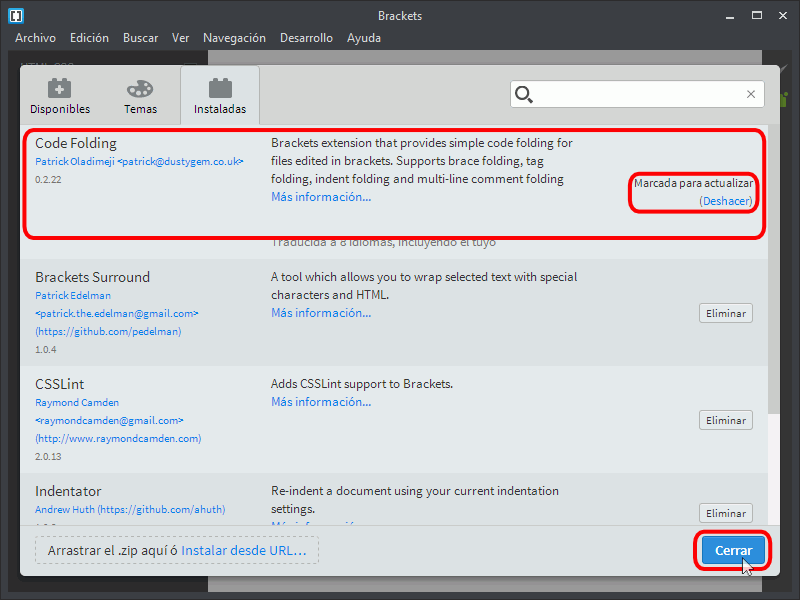Open the Archivo menu

click(x=35, y=38)
